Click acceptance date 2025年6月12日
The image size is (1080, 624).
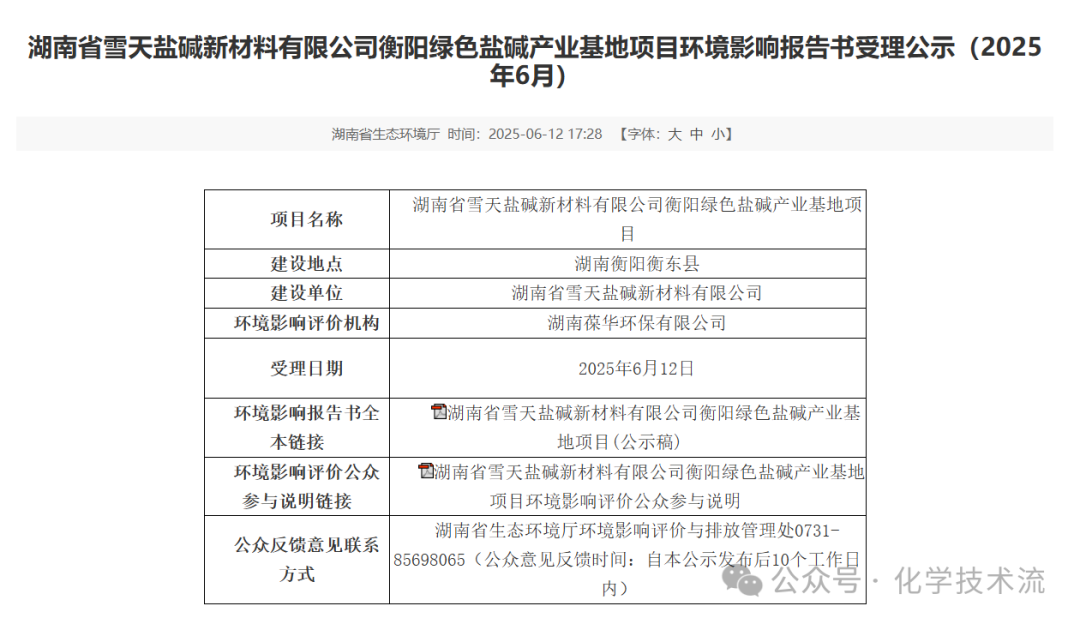click(636, 368)
